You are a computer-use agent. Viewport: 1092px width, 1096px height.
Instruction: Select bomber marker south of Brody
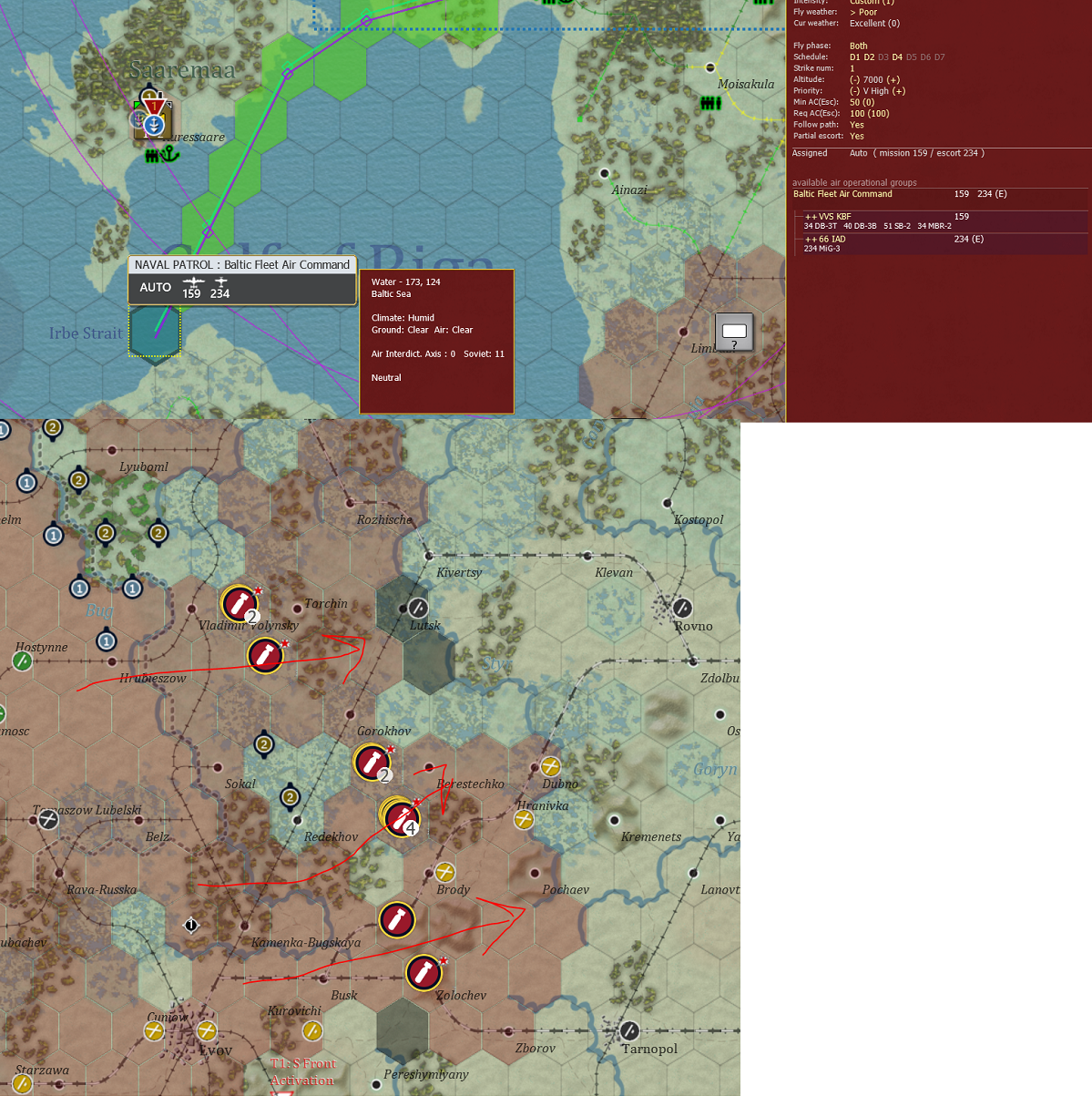(396, 920)
